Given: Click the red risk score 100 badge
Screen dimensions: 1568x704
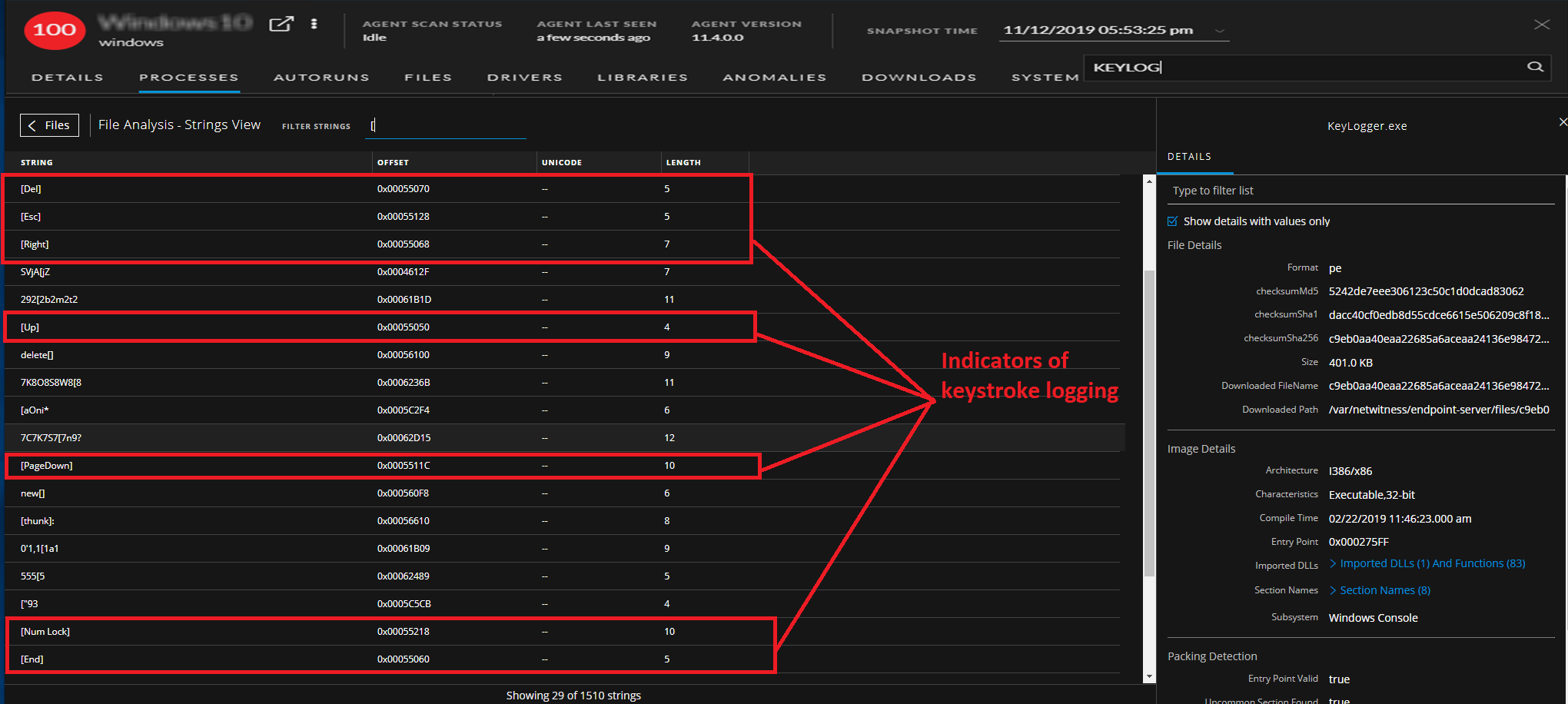Looking at the screenshot, I should tap(55, 30).
